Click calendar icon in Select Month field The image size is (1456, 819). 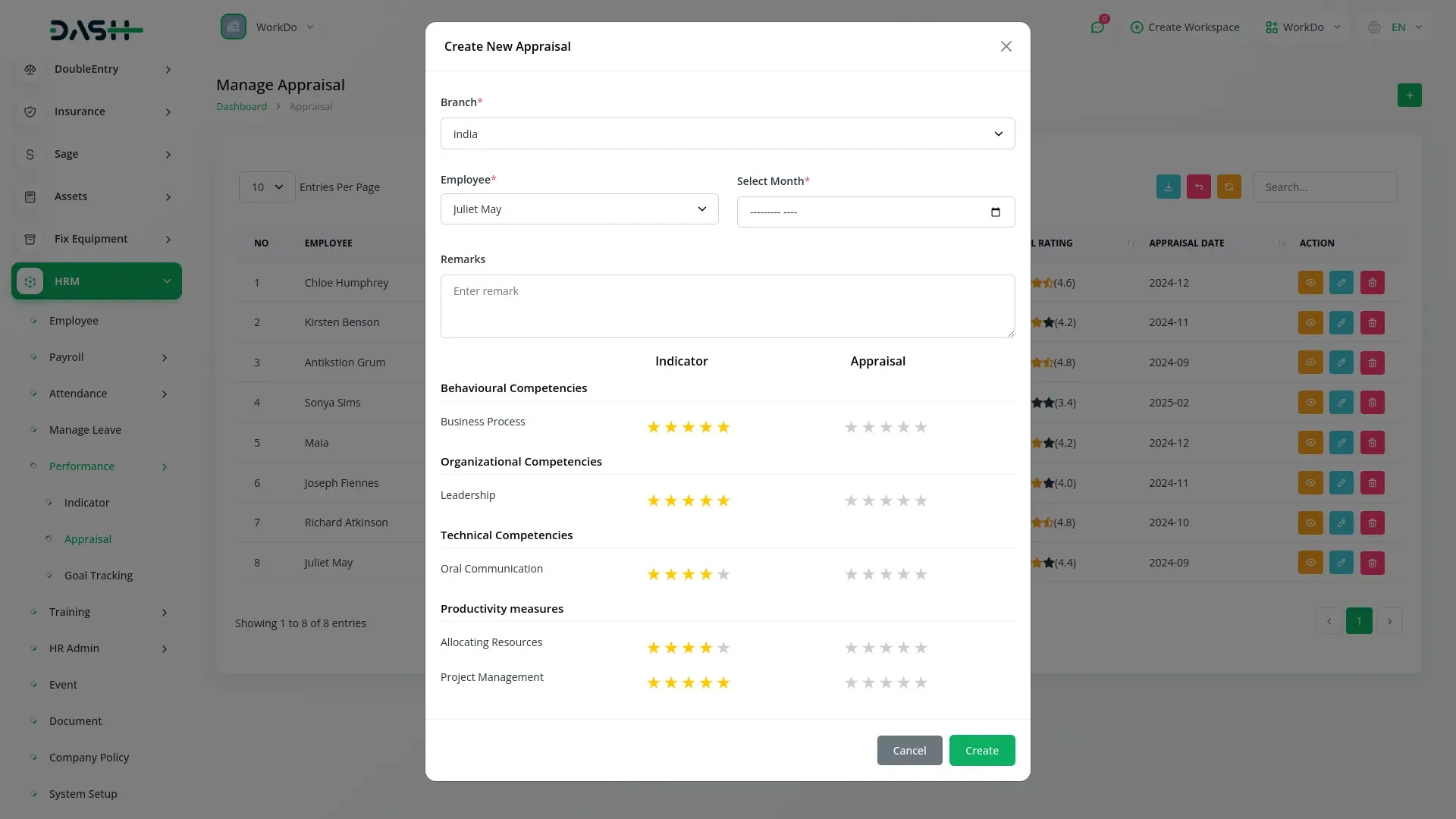(995, 212)
